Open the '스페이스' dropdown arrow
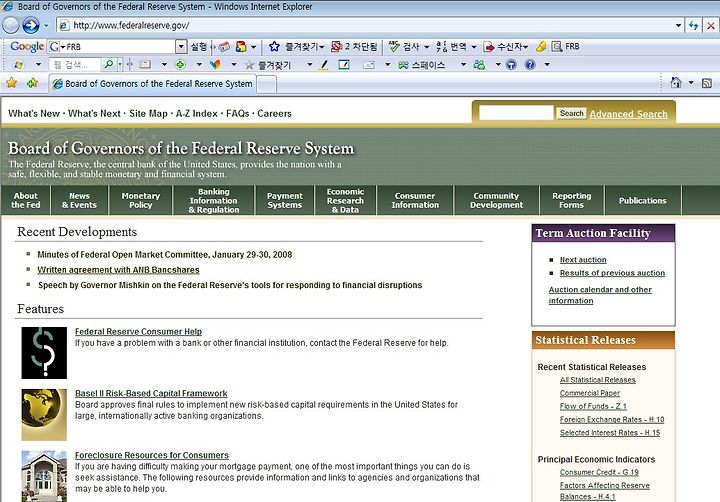 (463, 65)
